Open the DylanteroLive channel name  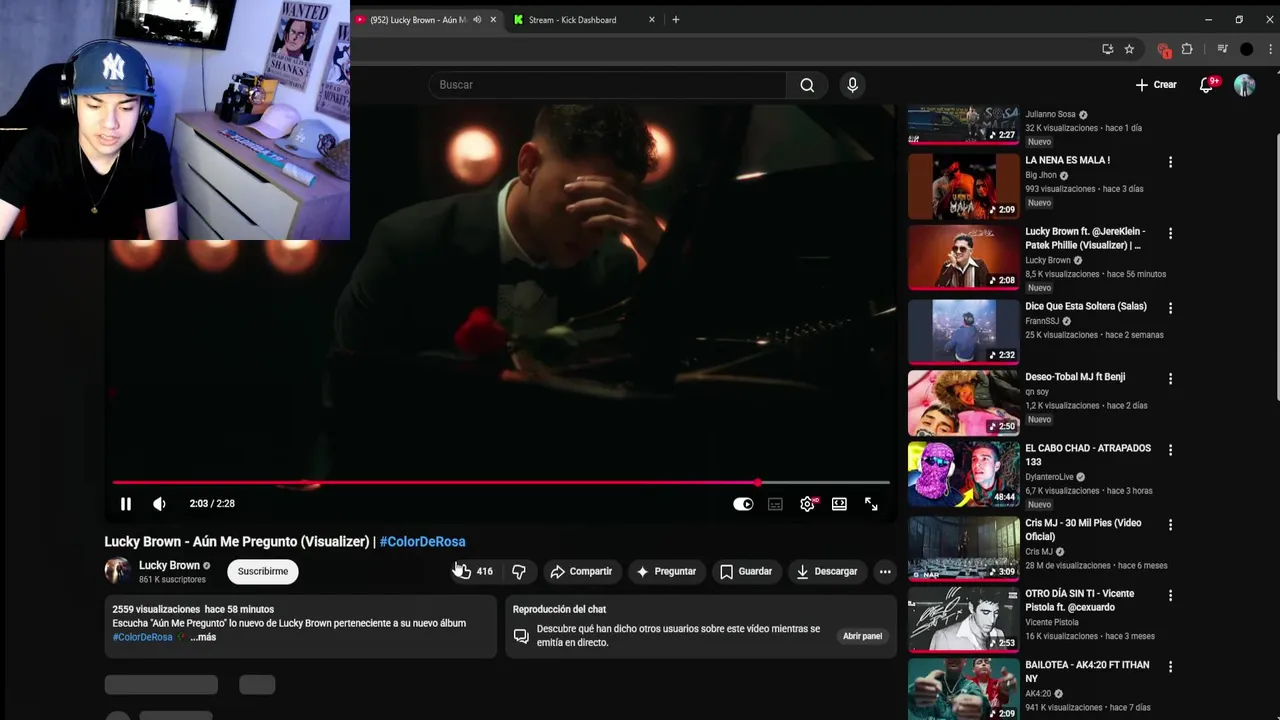[1049, 477]
